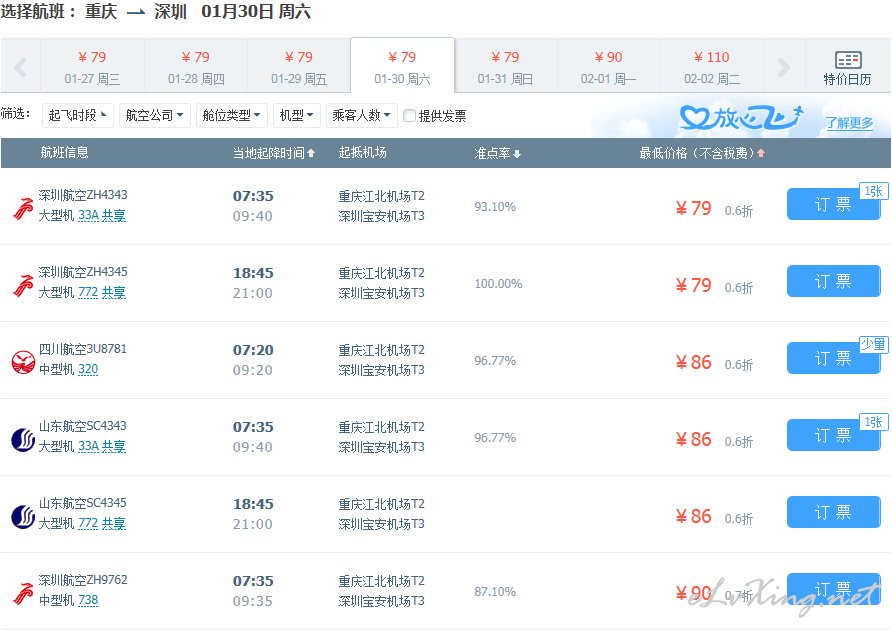Click aircraft type 320 link for 3U8781
This screenshot has height=630, width=892.
click(88, 370)
